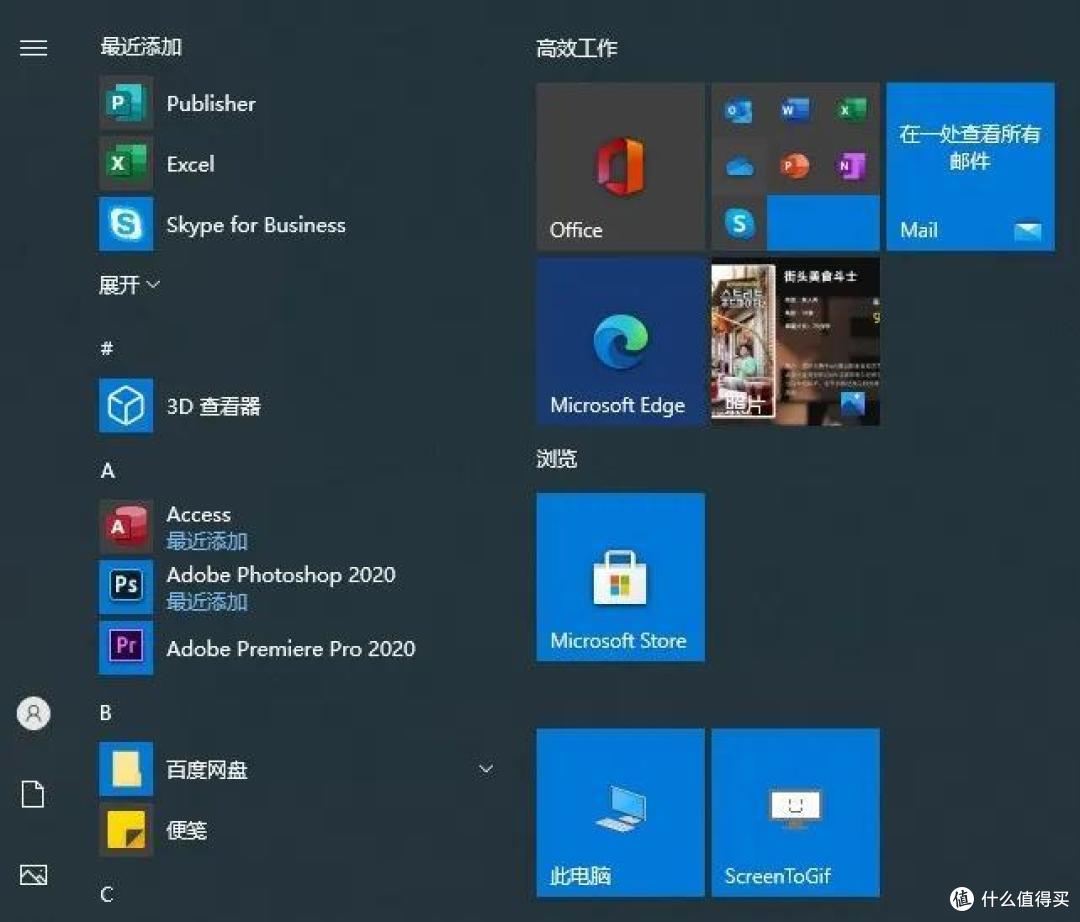Open the 此电脑 tile
This screenshot has height=922, width=1080.
[x=621, y=813]
